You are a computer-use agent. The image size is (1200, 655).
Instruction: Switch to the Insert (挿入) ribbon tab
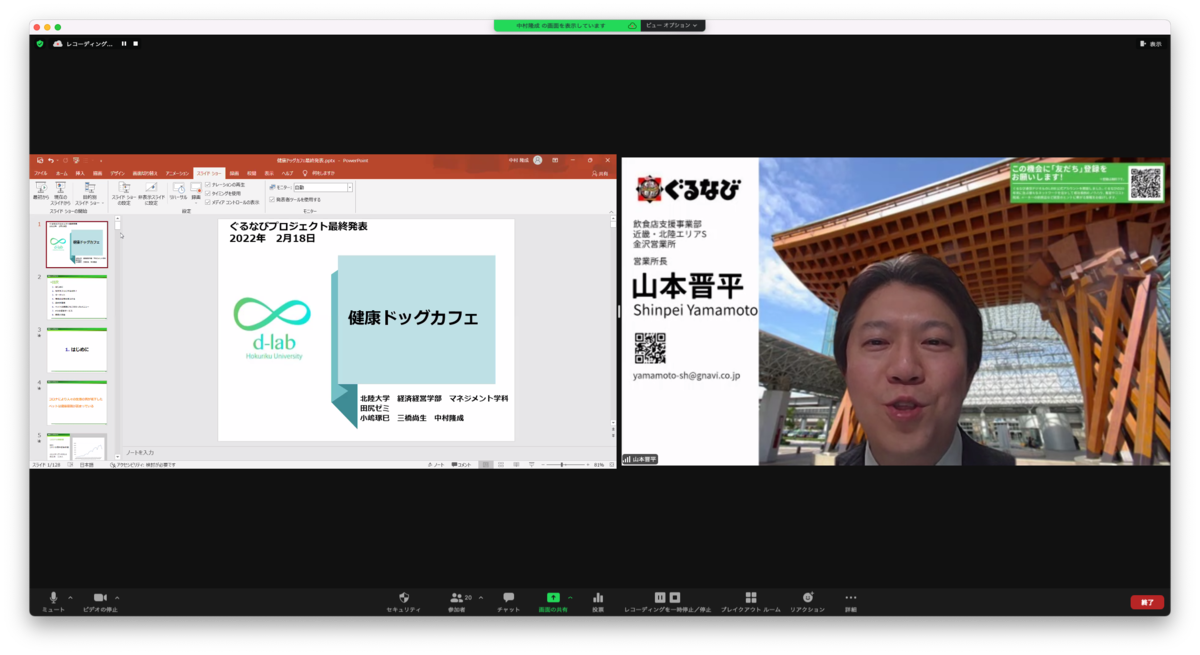point(80,173)
